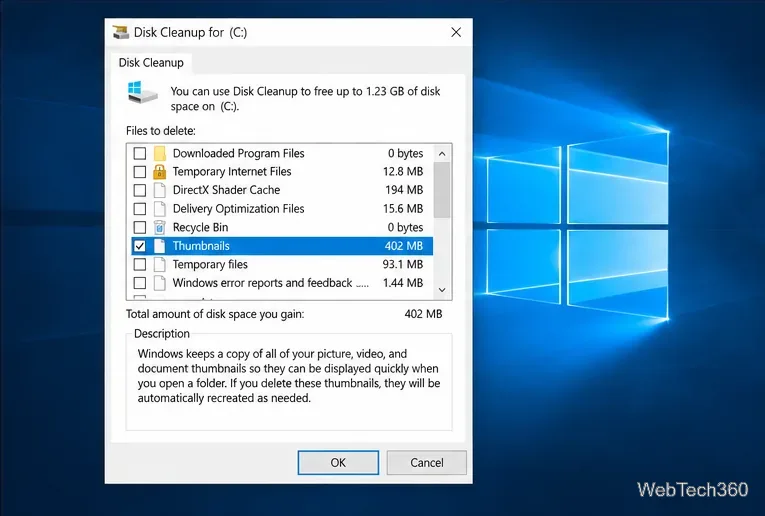Viewport: 765px width, 516px height.
Task: Click the file list scrollbar thumb
Action: (x=442, y=190)
